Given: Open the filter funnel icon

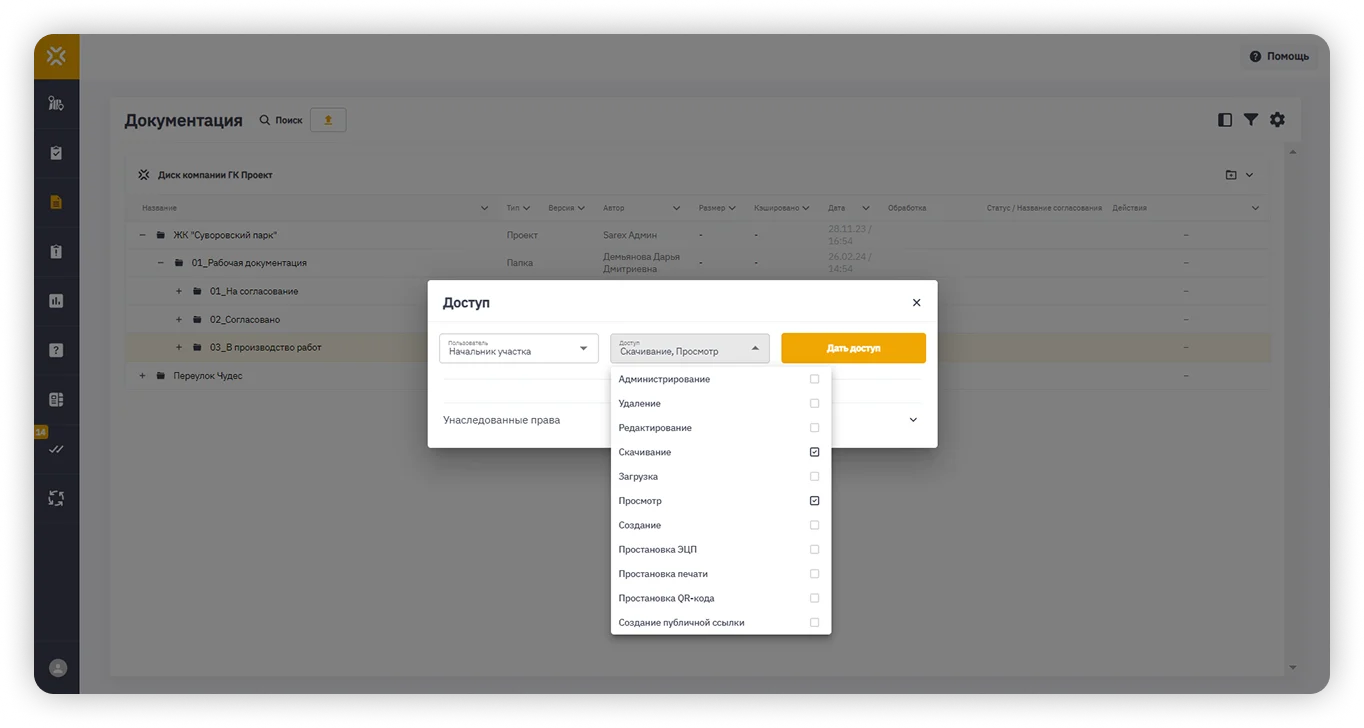Looking at the screenshot, I should (1251, 120).
